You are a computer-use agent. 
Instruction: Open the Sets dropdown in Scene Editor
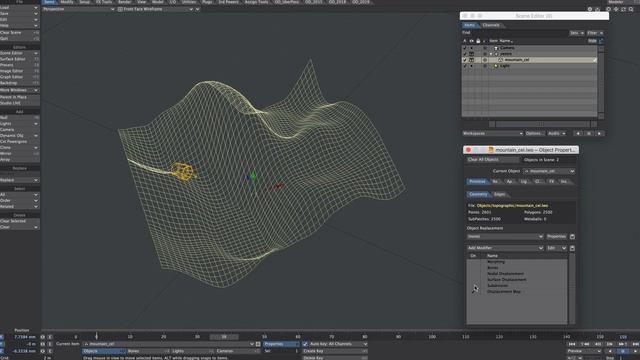(x=577, y=33)
